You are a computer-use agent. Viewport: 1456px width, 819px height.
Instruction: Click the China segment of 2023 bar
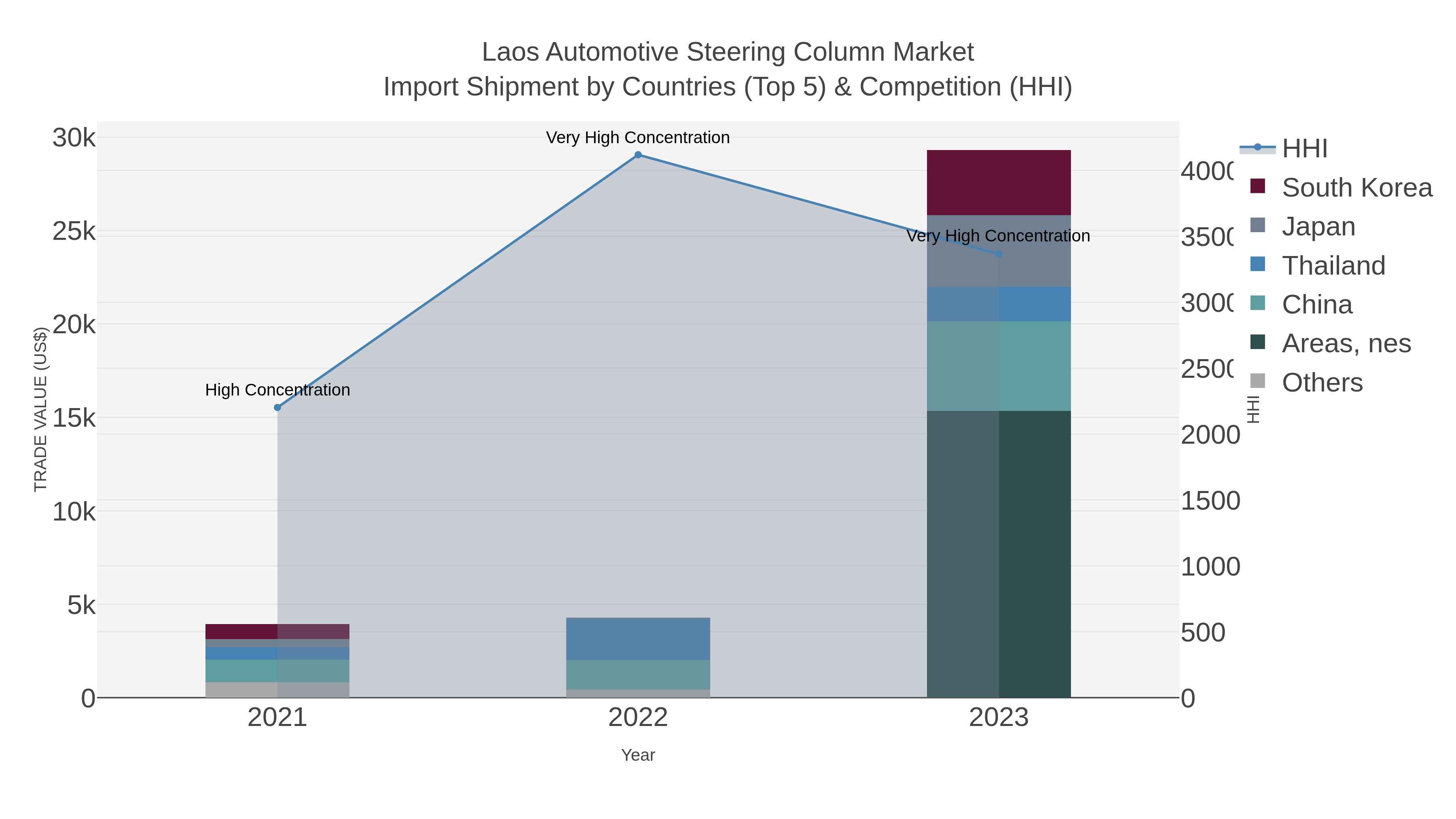(x=999, y=366)
